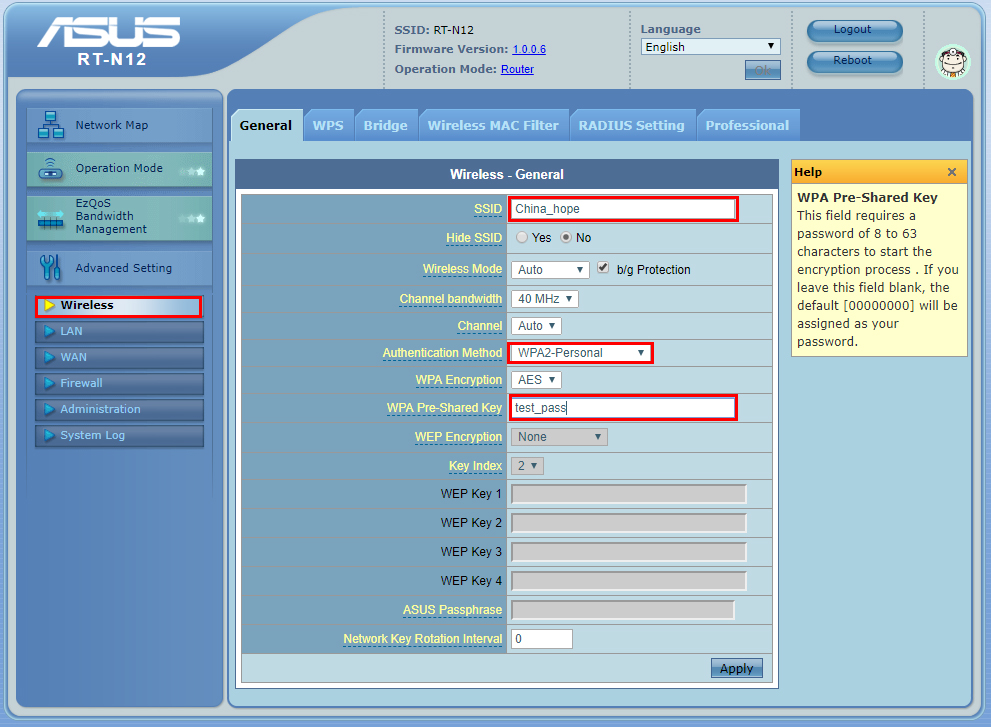Select Yes for Hide SSID
This screenshot has width=991, height=727.
coord(522,238)
